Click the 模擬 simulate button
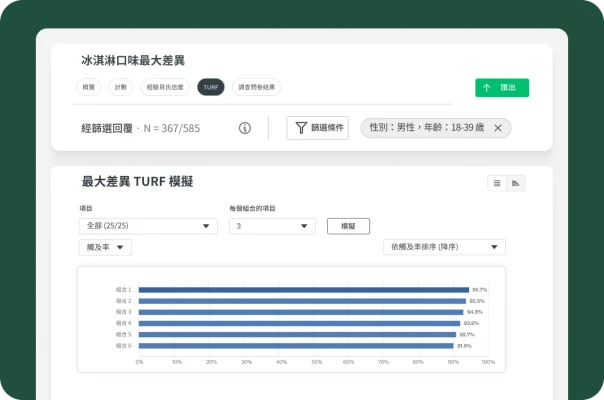The width and height of the screenshot is (604, 400). pos(348,226)
